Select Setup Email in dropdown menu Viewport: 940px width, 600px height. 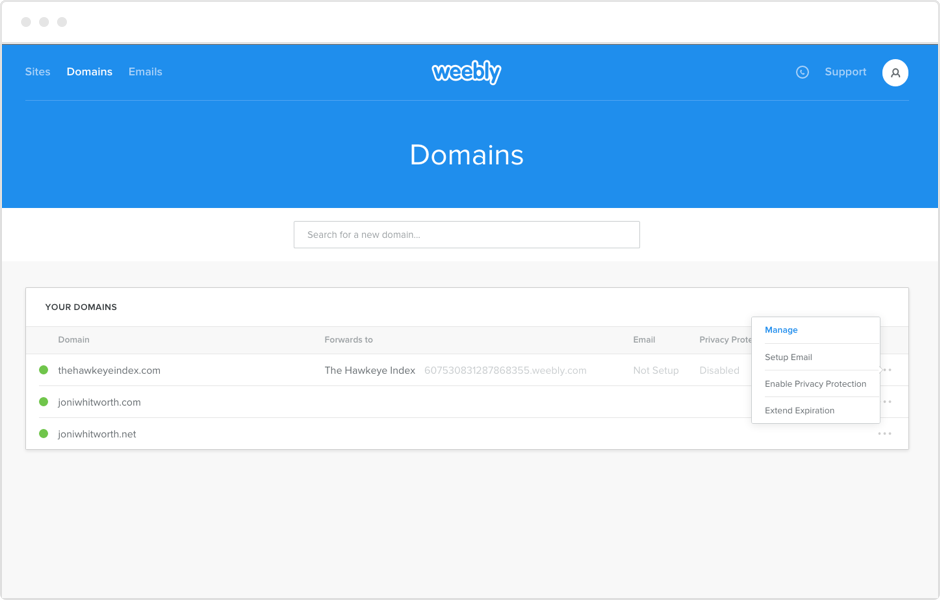coord(788,357)
